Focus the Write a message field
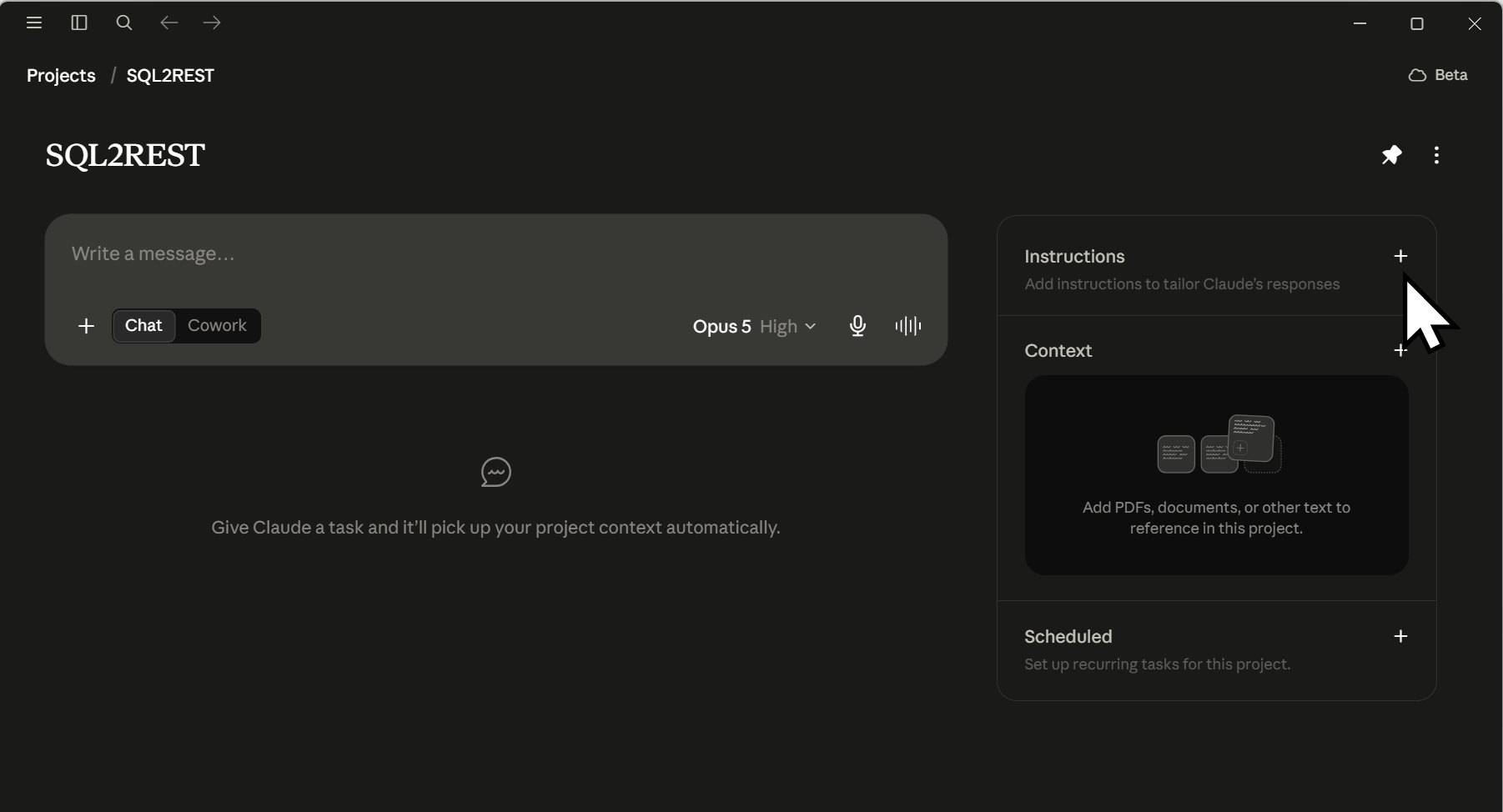 click(x=496, y=254)
